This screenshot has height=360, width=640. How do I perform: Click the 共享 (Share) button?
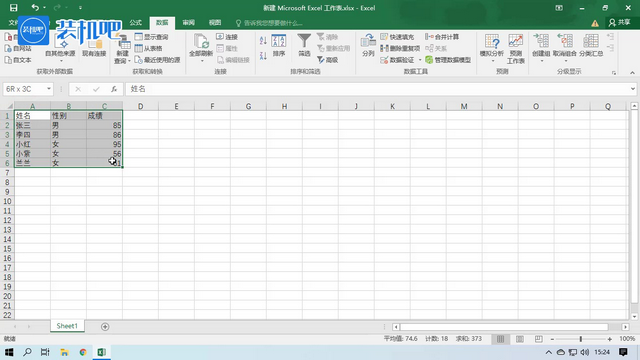click(x=620, y=22)
